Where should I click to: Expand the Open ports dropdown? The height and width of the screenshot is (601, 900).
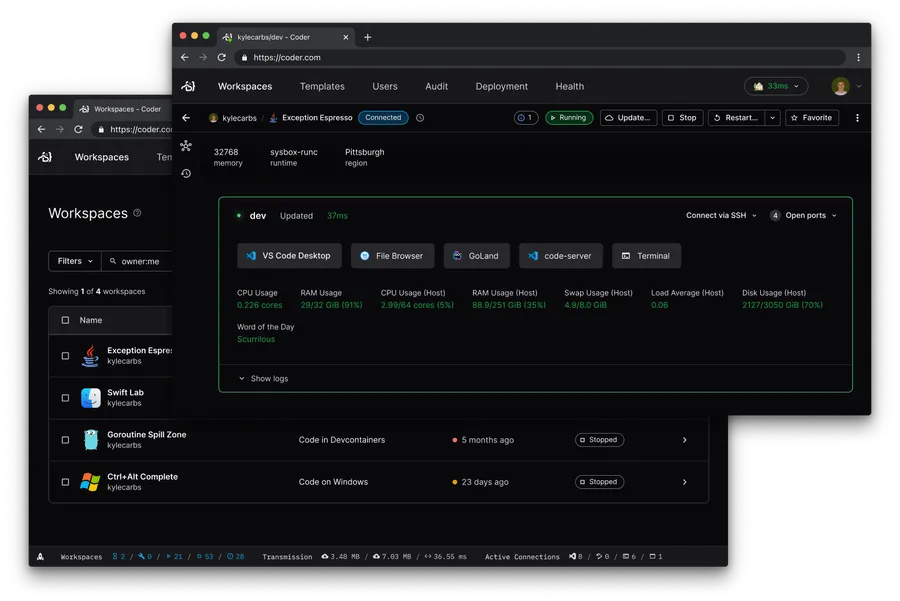(803, 215)
